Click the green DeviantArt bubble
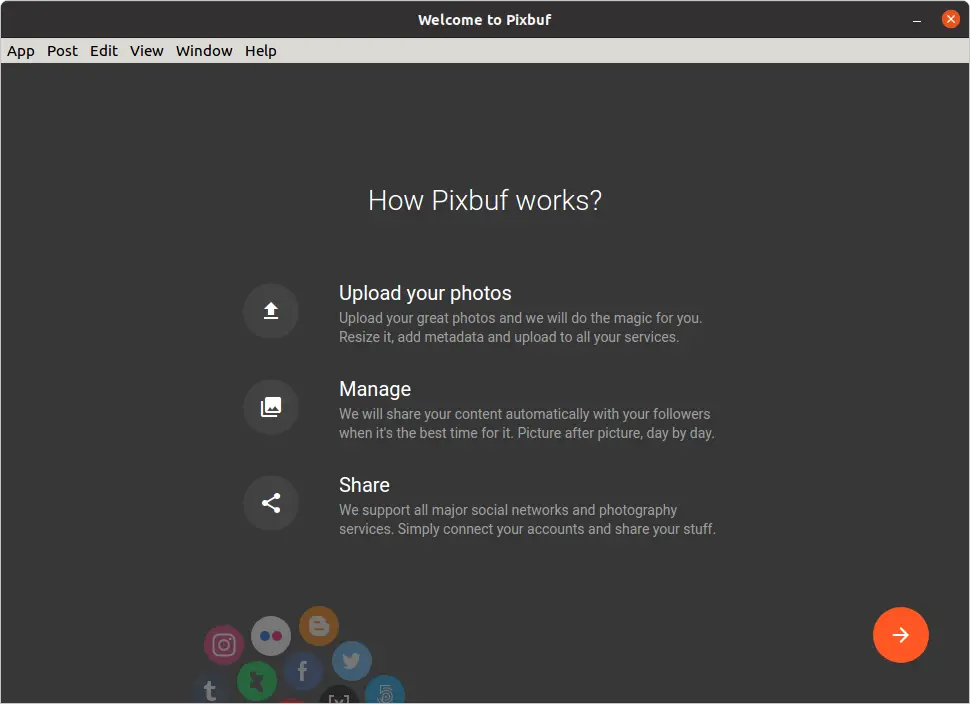This screenshot has width=970, height=704. click(x=257, y=680)
